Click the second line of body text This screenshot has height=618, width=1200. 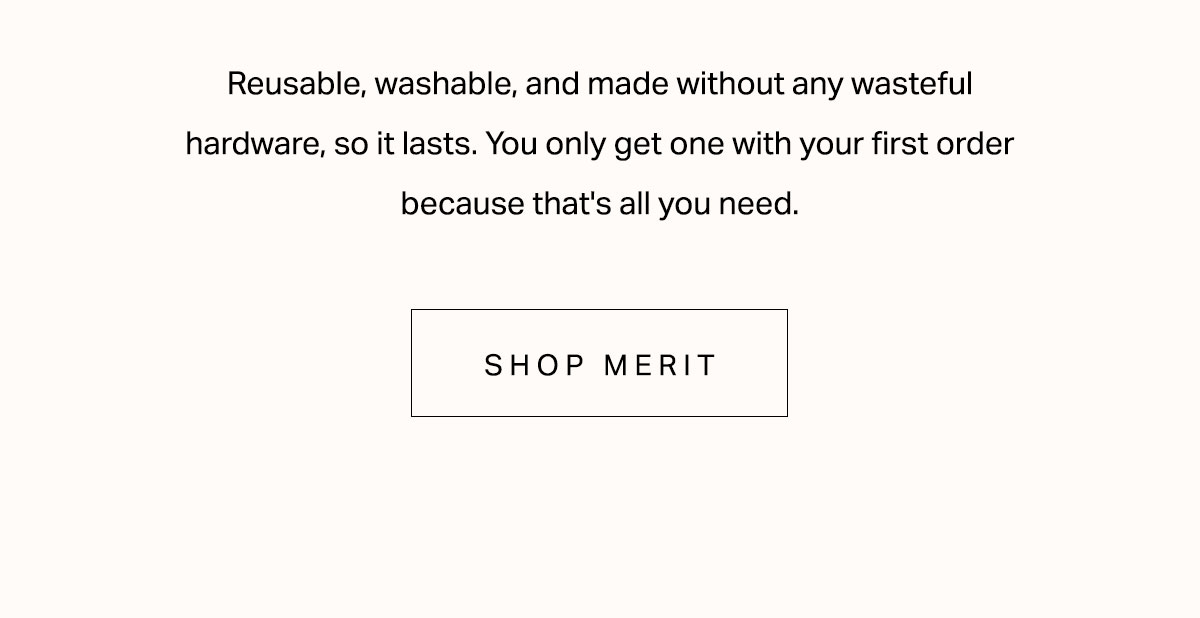pos(600,144)
